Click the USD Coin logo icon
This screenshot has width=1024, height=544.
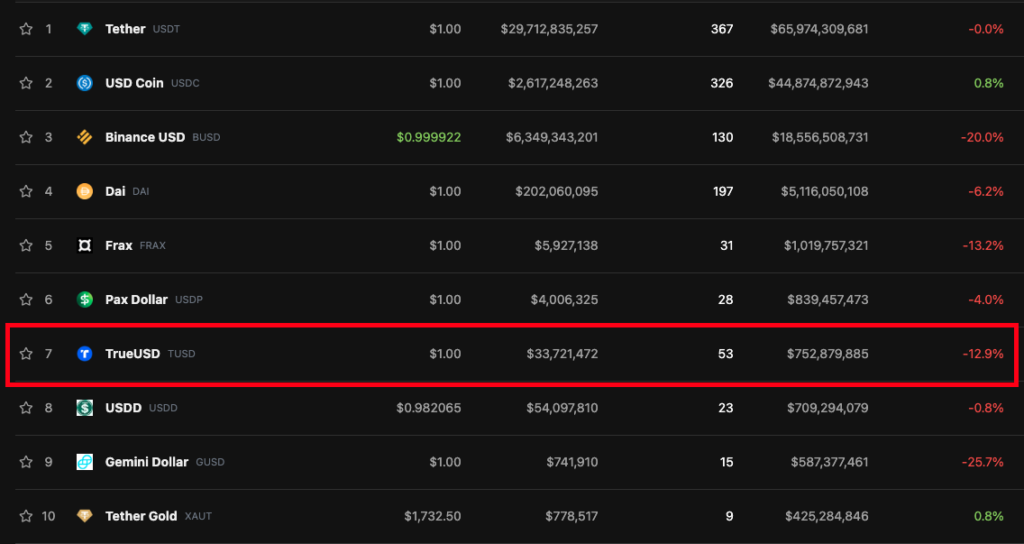pyautogui.click(x=85, y=83)
